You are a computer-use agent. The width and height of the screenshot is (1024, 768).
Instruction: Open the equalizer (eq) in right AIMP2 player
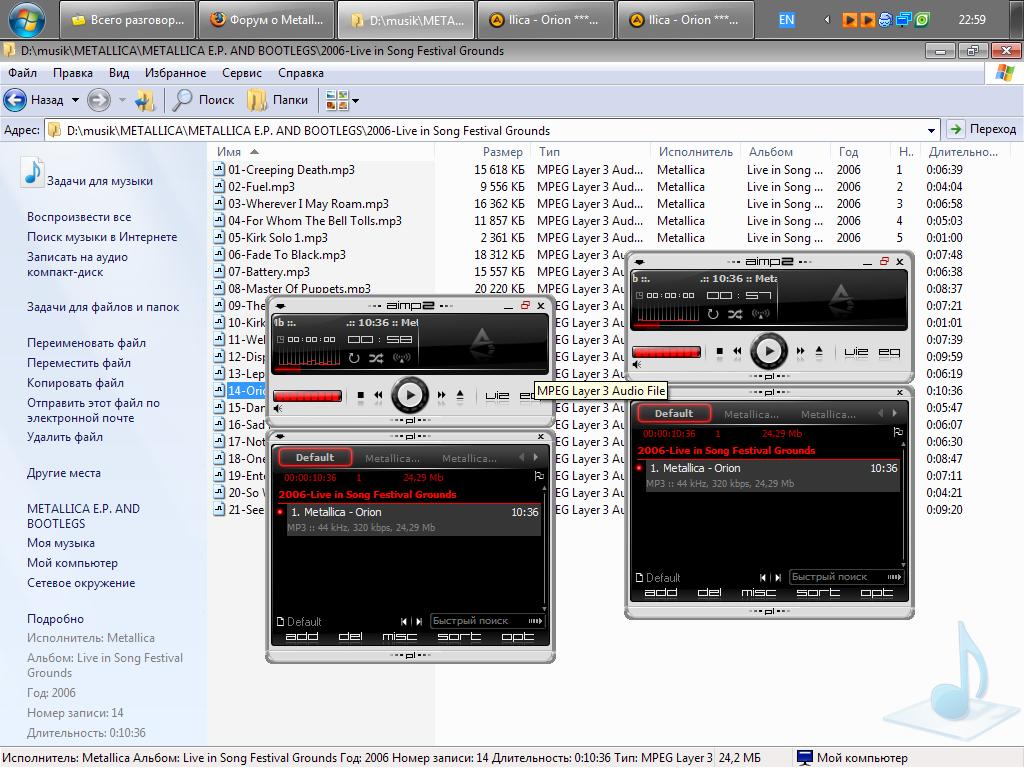tap(889, 352)
